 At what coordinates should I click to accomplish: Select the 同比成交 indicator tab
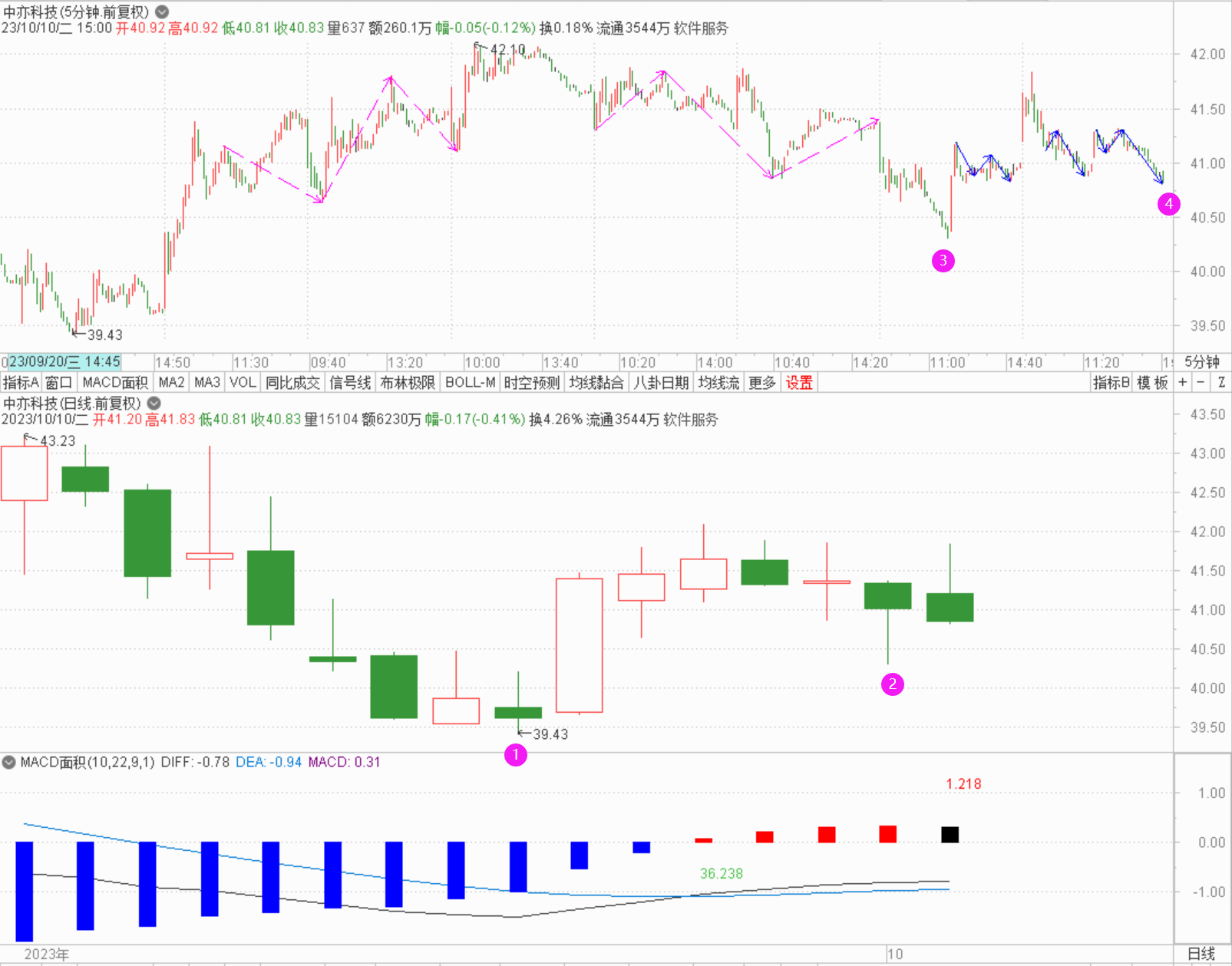tap(292, 382)
